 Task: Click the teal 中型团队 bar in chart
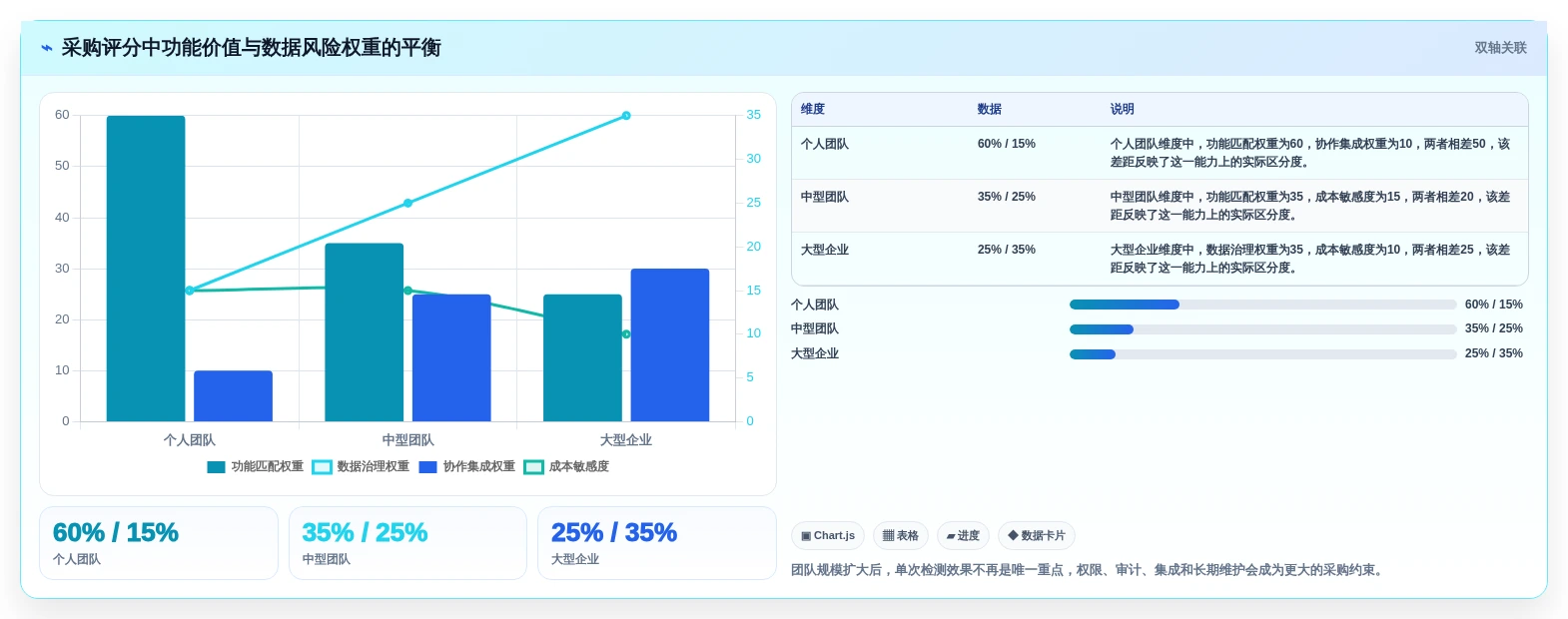[365, 332]
